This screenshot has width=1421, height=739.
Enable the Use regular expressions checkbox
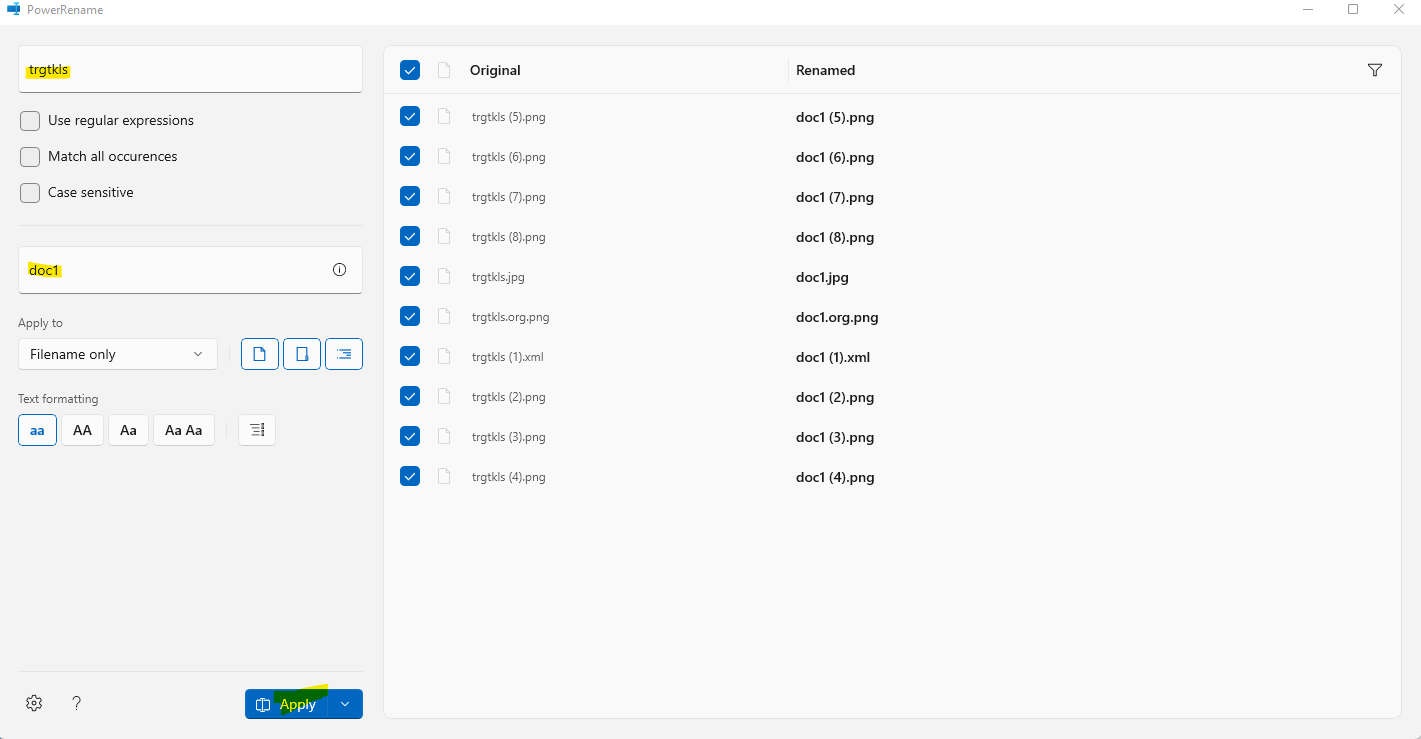[30, 121]
